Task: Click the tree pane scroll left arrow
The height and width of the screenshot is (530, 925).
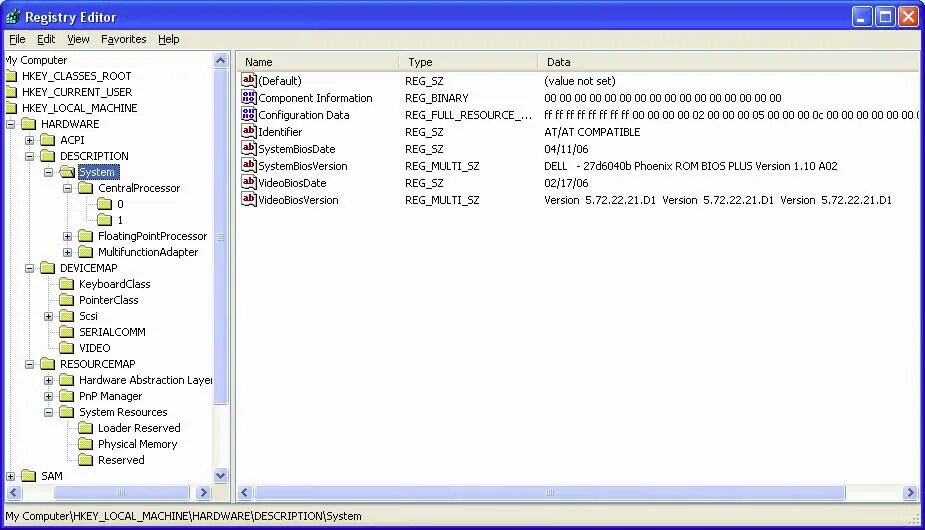Action: (14, 492)
